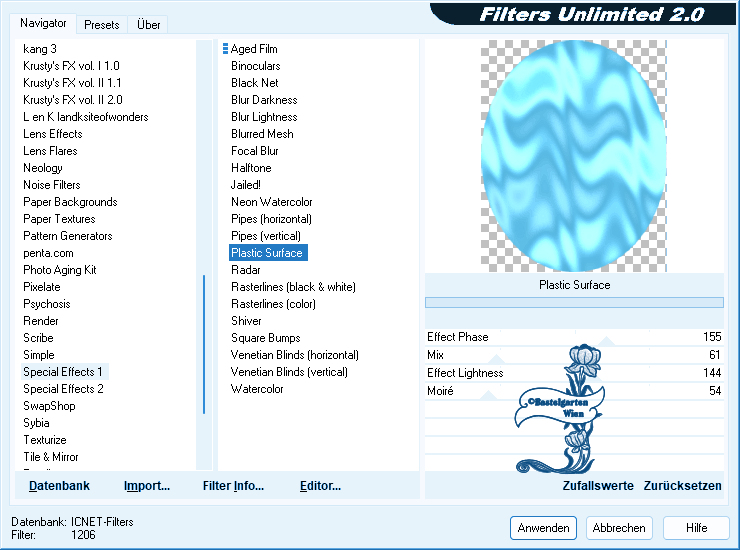This screenshot has height=550, width=740.
Task: Select the kang 3 category
Action: [40, 49]
